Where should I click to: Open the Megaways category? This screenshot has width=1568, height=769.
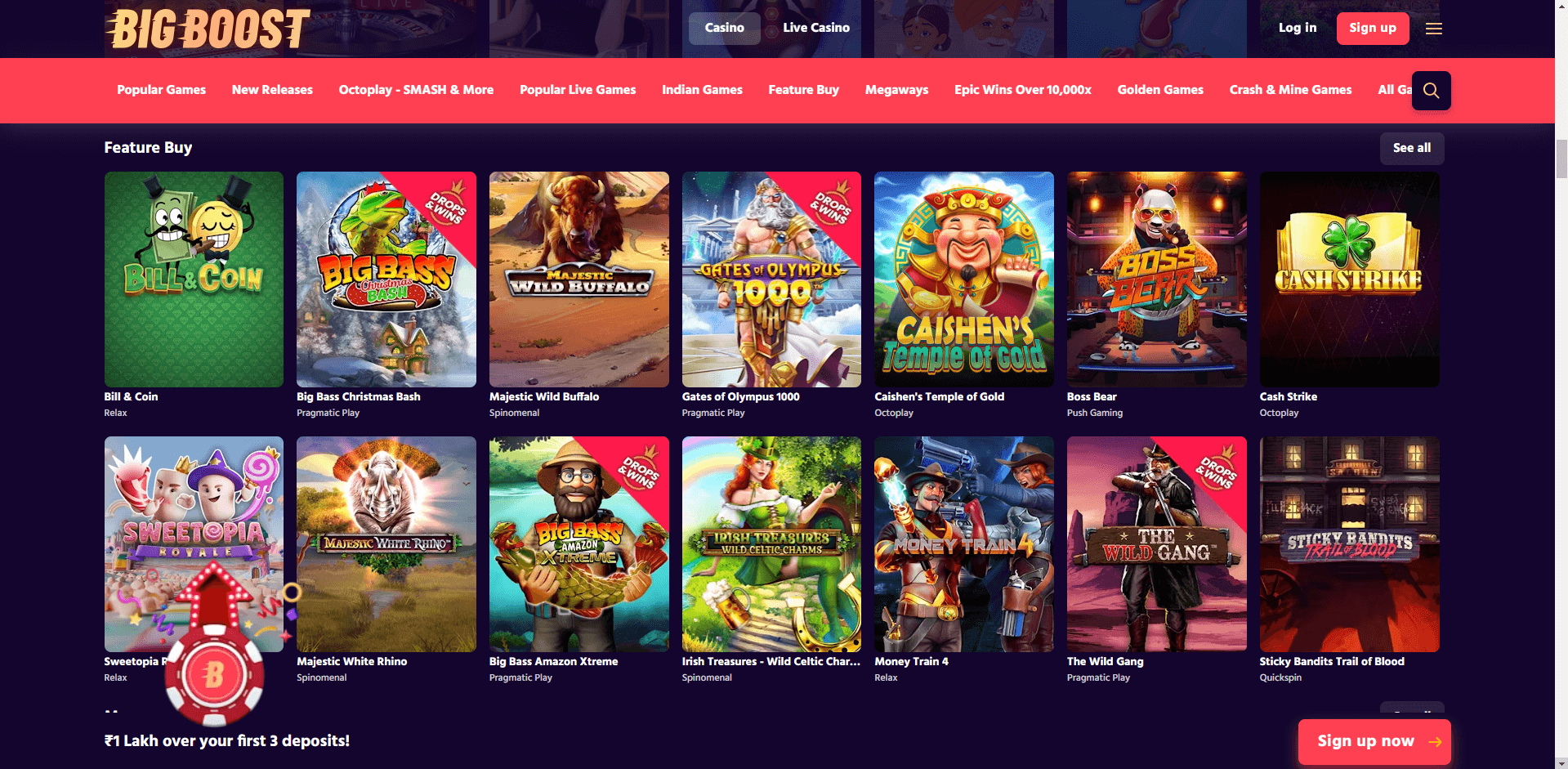(896, 90)
